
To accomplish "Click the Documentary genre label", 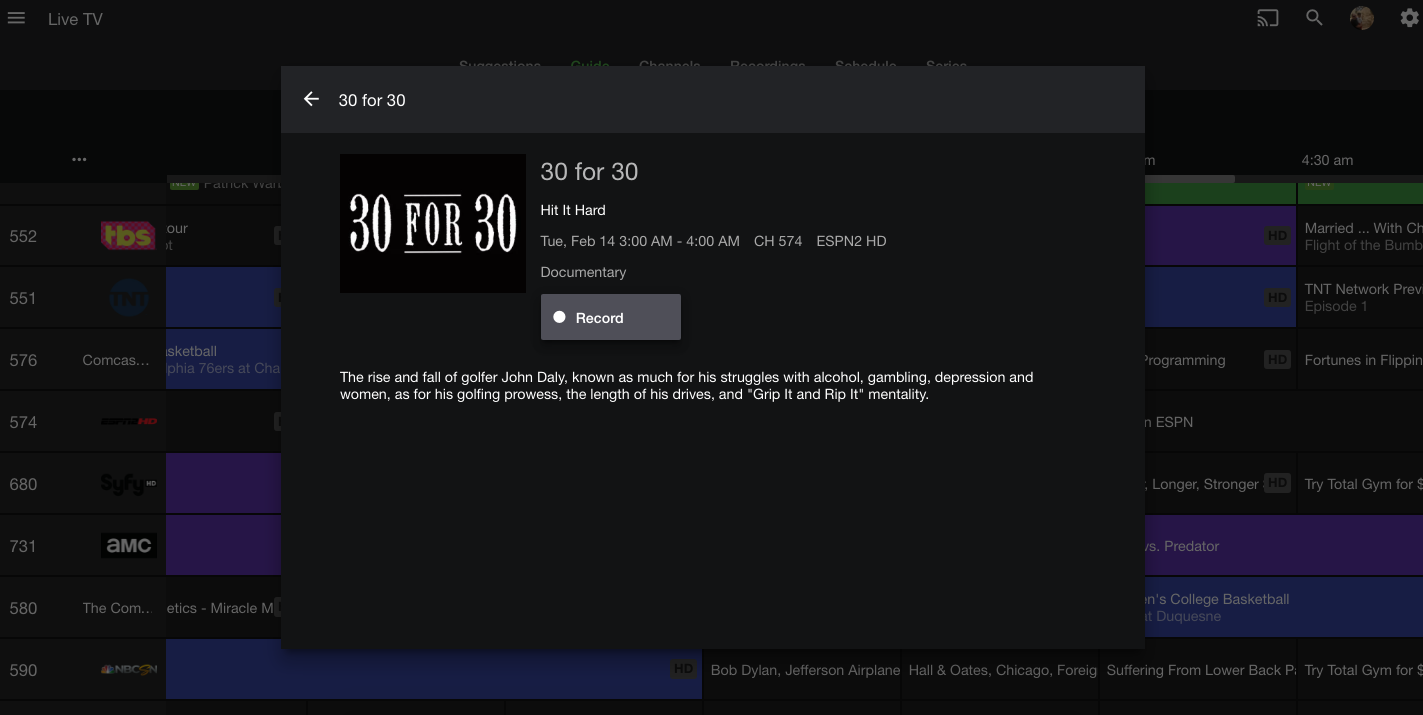I will click(x=583, y=272).
